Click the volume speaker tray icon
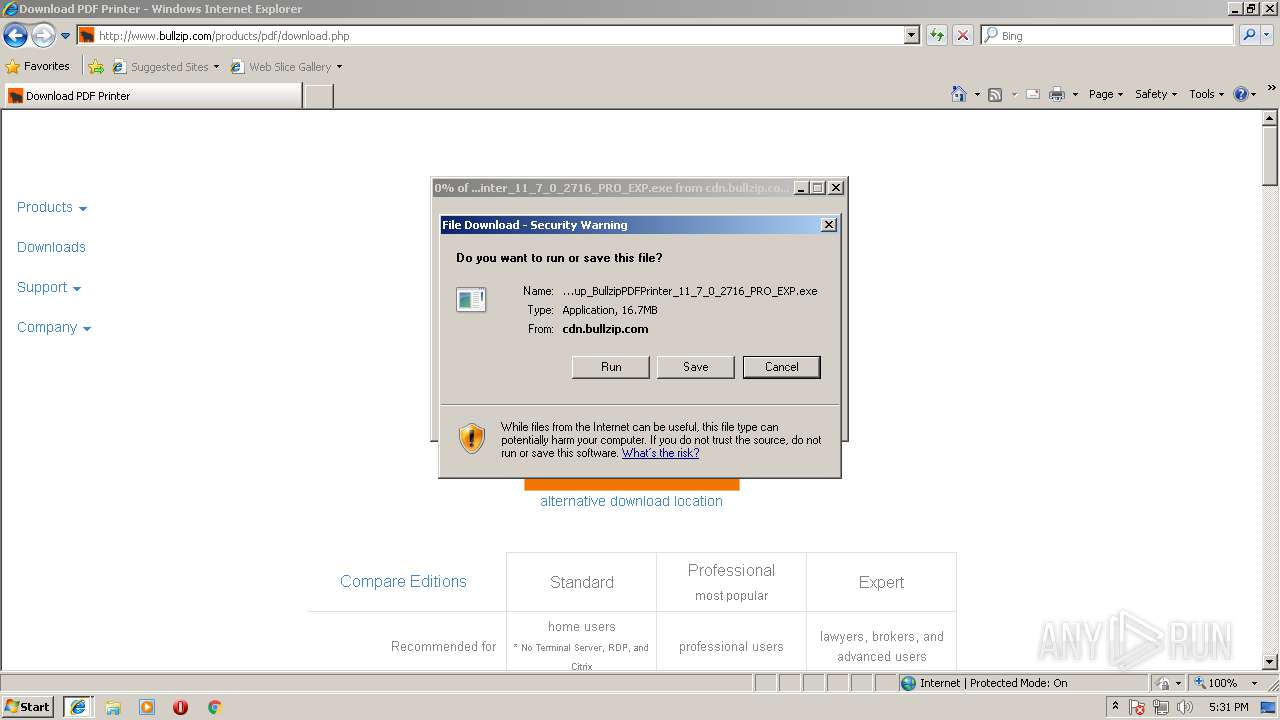This screenshot has height=720, width=1280. [1185, 707]
